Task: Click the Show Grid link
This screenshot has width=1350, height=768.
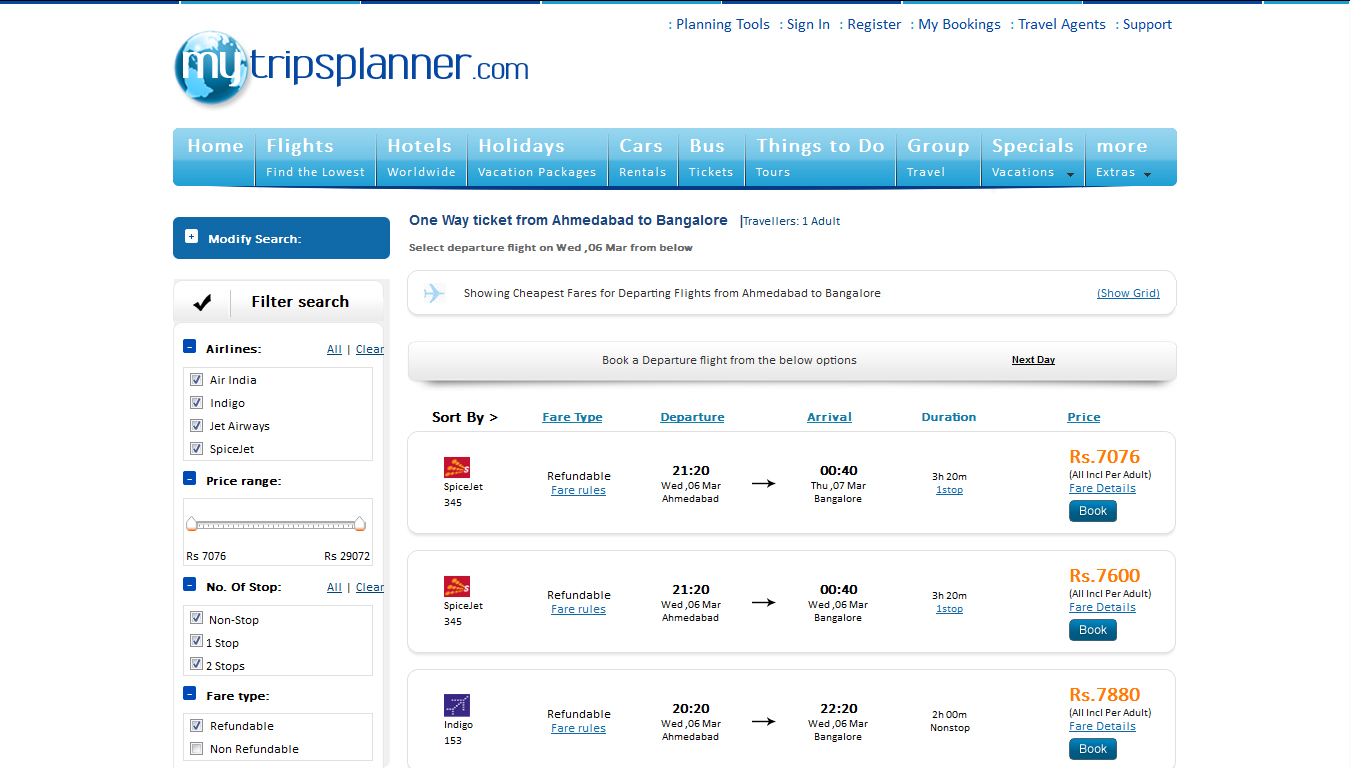Action: coord(1128,293)
